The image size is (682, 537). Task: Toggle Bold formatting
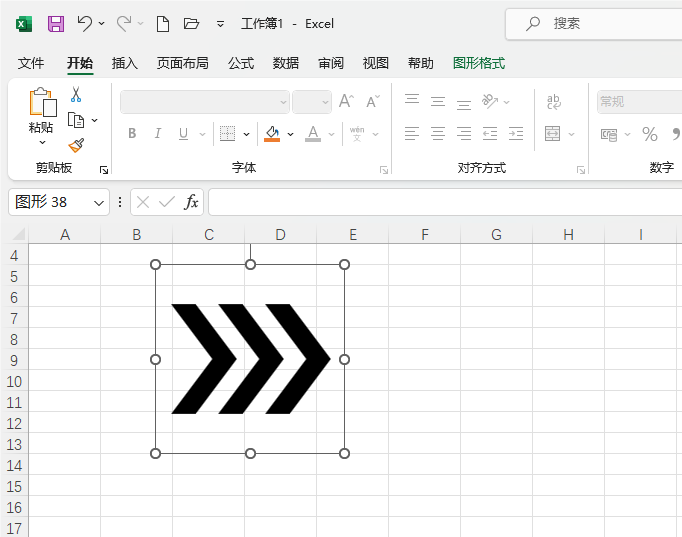pos(132,133)
